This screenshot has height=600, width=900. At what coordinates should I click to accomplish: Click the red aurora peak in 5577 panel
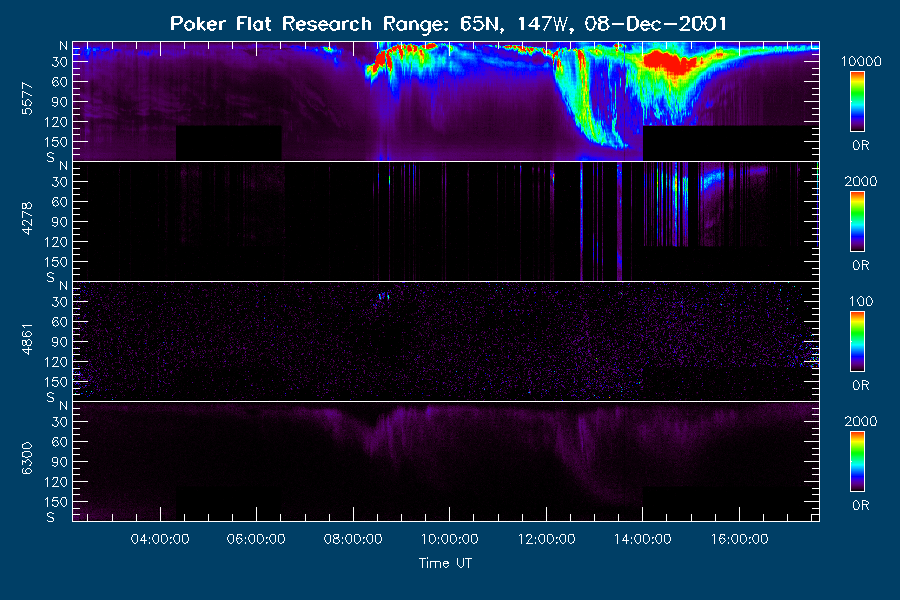[669, 62]
